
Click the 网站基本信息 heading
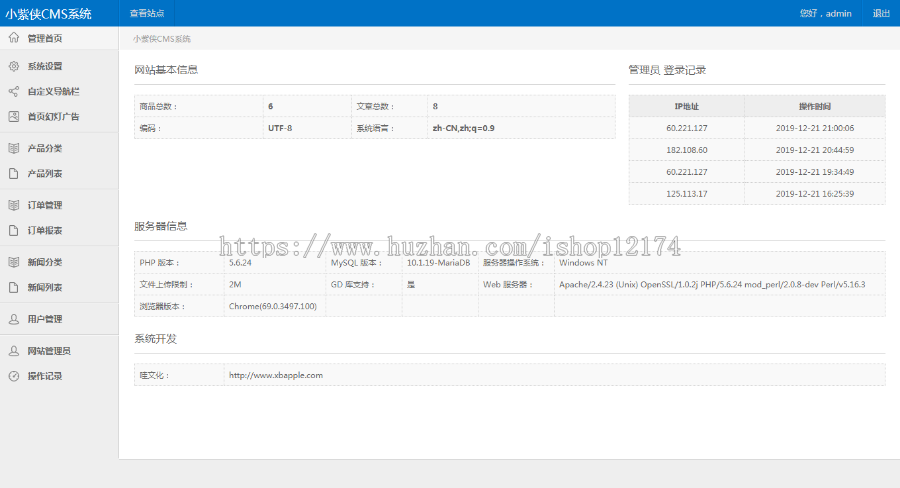[x=166, y=70]
